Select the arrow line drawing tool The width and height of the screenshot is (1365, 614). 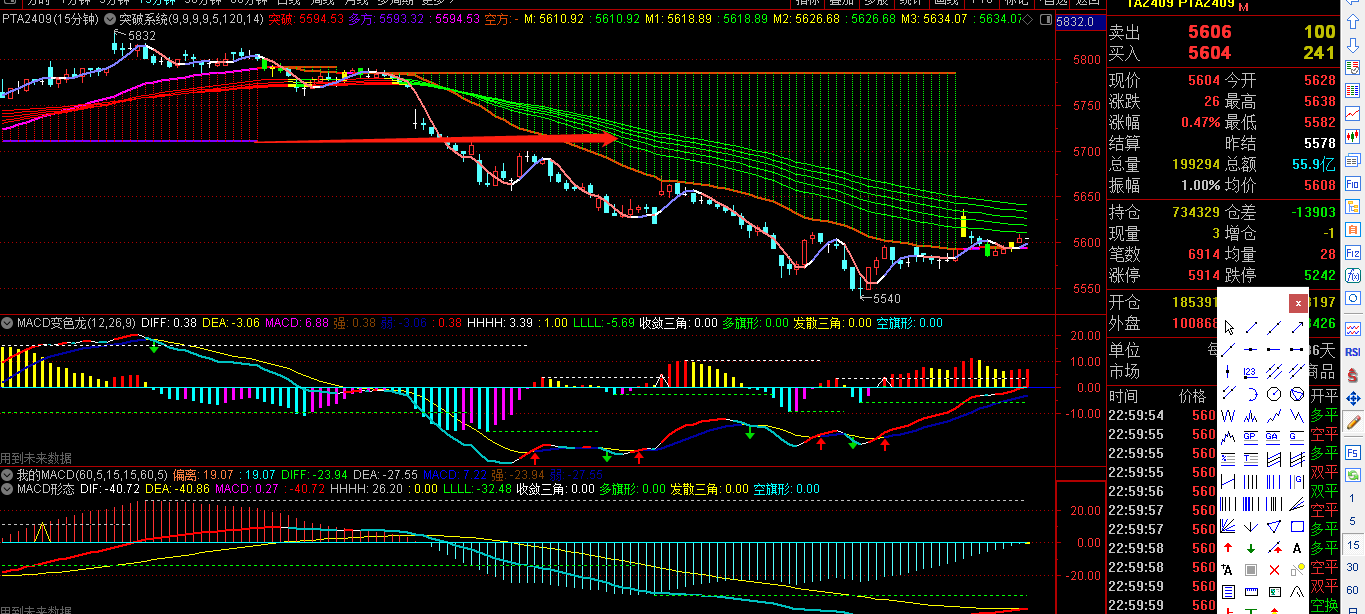(1297, 327)
